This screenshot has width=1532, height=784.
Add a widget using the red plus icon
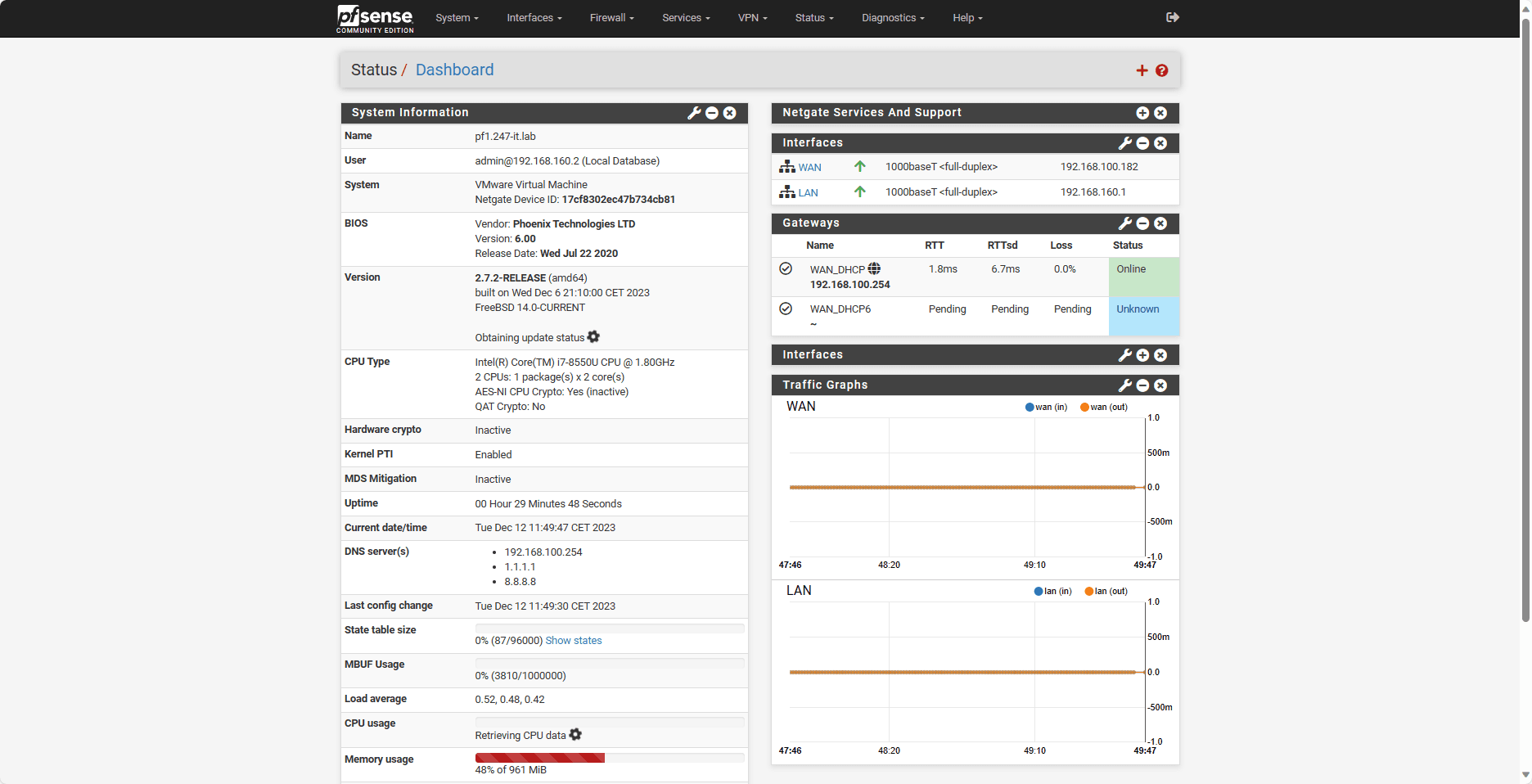pos(1142,70)
